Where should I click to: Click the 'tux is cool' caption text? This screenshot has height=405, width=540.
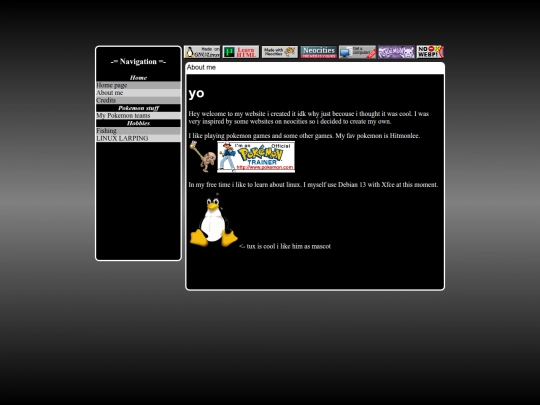(285, 246)
